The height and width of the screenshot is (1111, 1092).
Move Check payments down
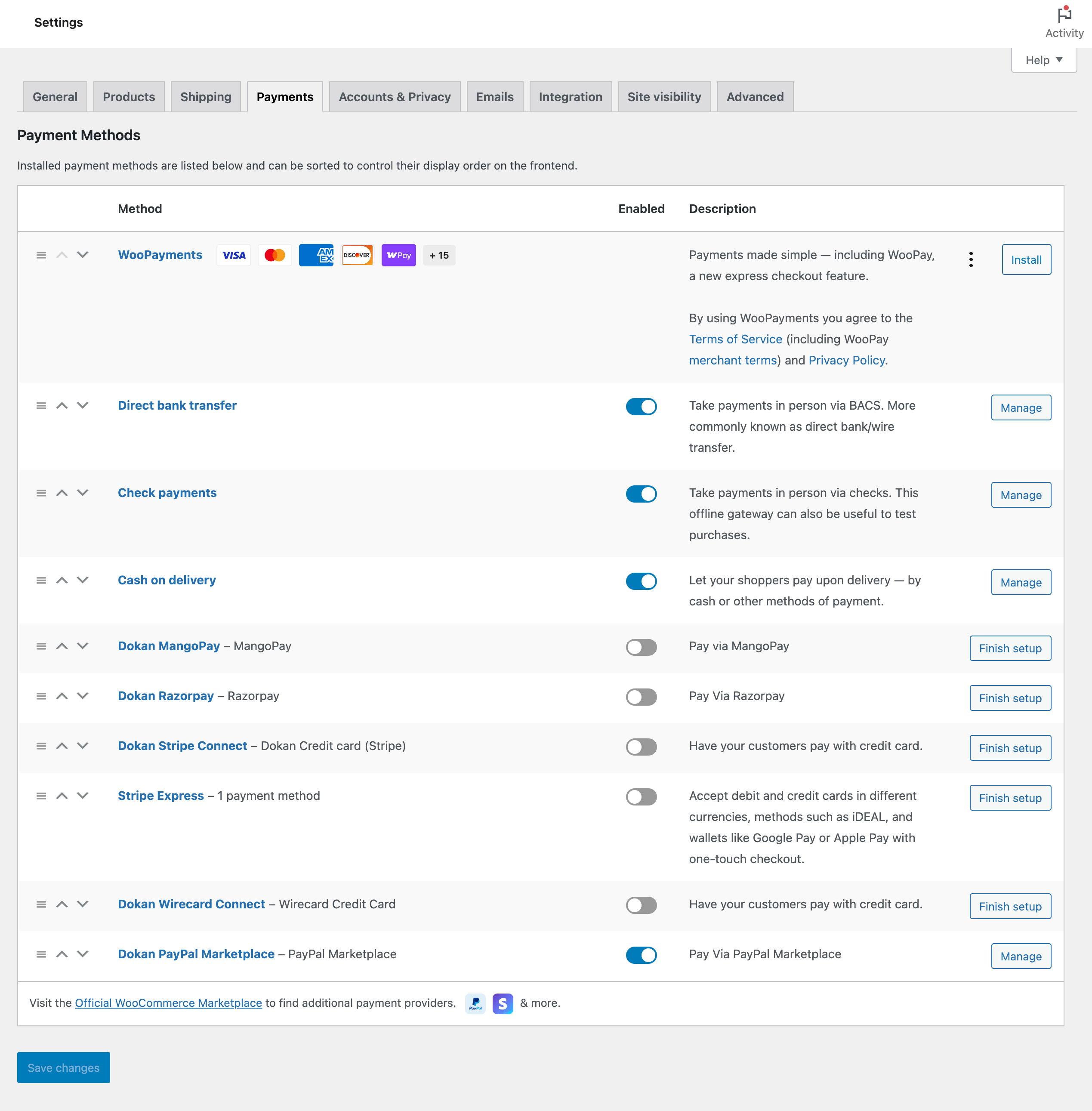pos(83,493)
